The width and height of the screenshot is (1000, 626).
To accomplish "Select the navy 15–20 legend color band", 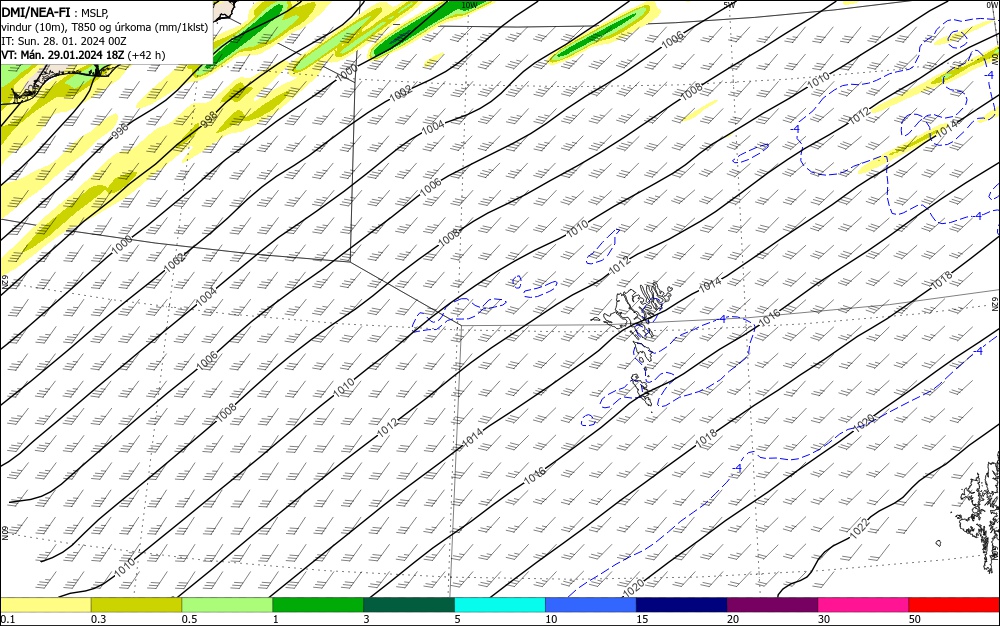I will [681, 605].
